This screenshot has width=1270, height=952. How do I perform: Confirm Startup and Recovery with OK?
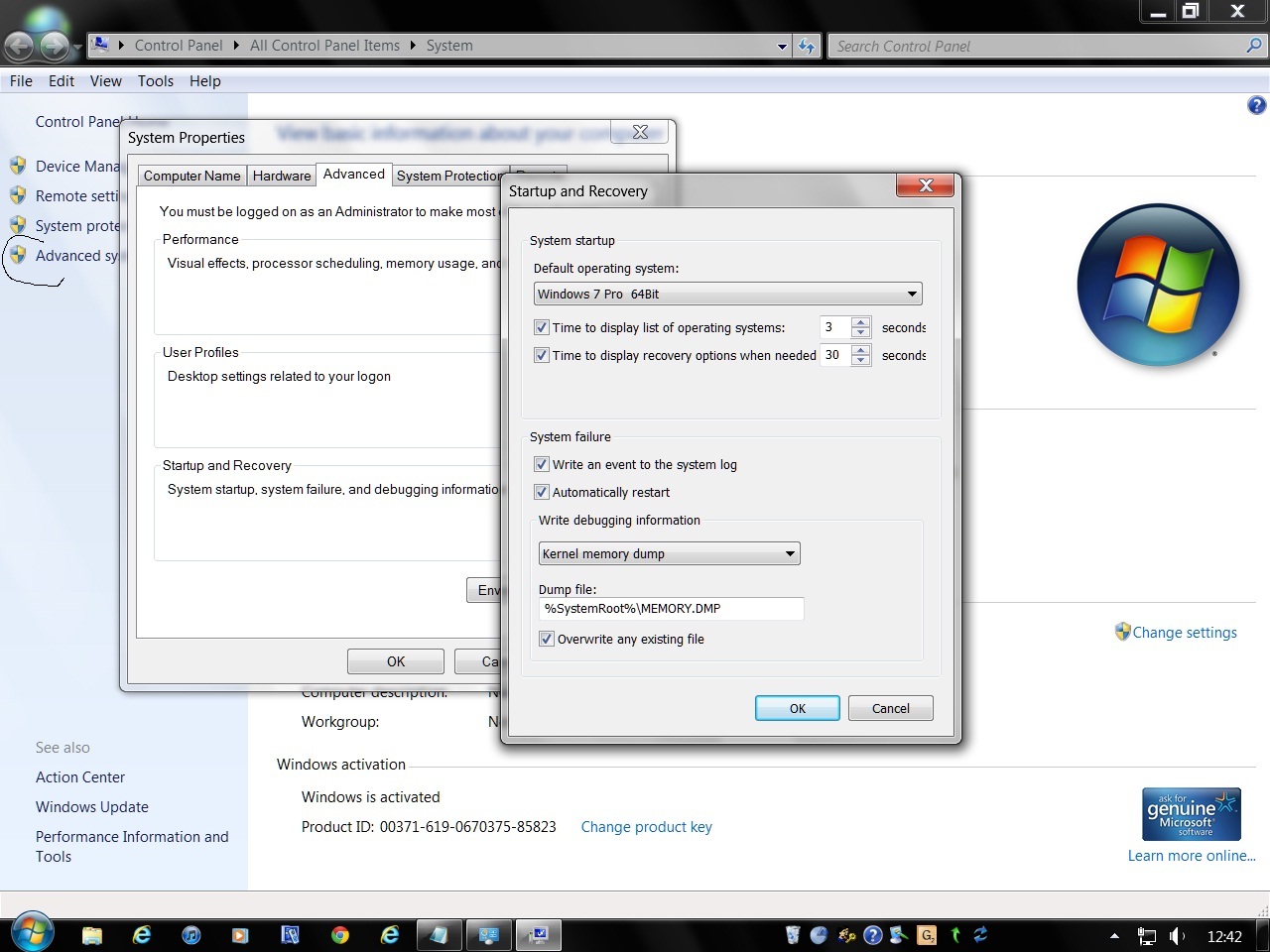click(x=798, y=708)
